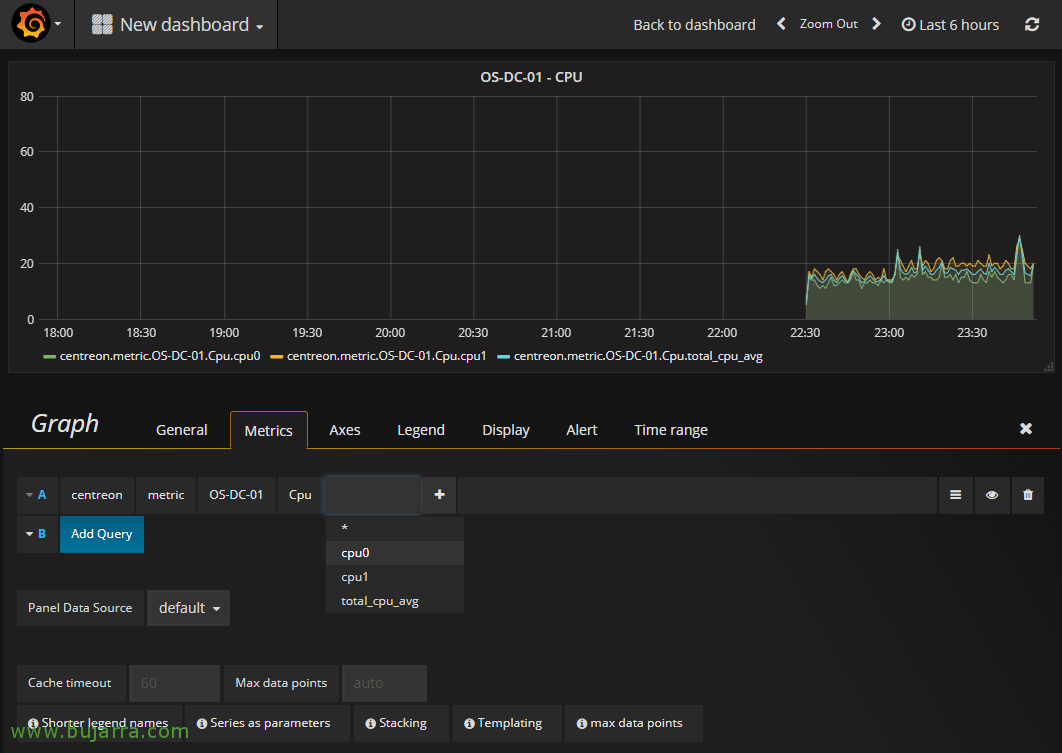Open the Panel Data Source default dropdown
Viewport: 1062px width, 753px height.
coord(188,608)
